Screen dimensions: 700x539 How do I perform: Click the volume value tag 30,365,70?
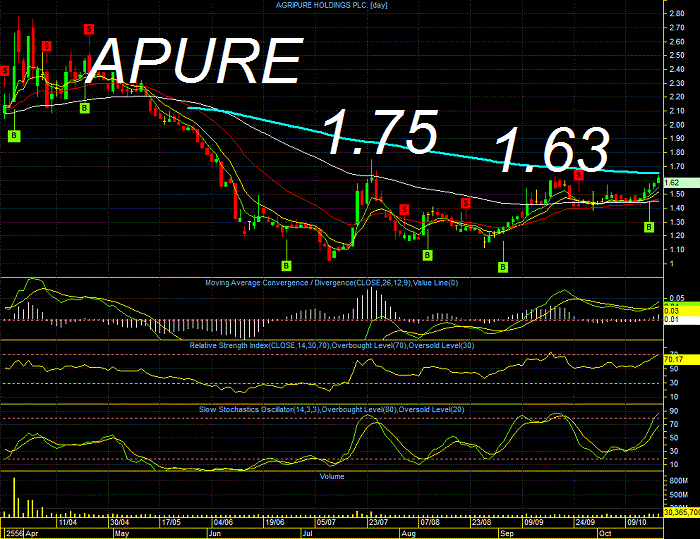pos(682,511)
